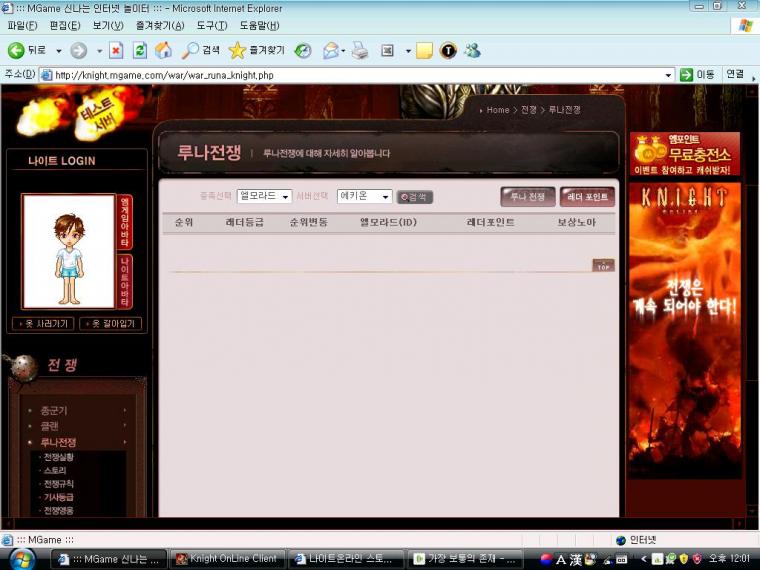This screenshot has height=570, width=760.
Task: Switch to 나이트온라인 스토... taskbar window
Action: pyautogui.click(x=347, y=559)
